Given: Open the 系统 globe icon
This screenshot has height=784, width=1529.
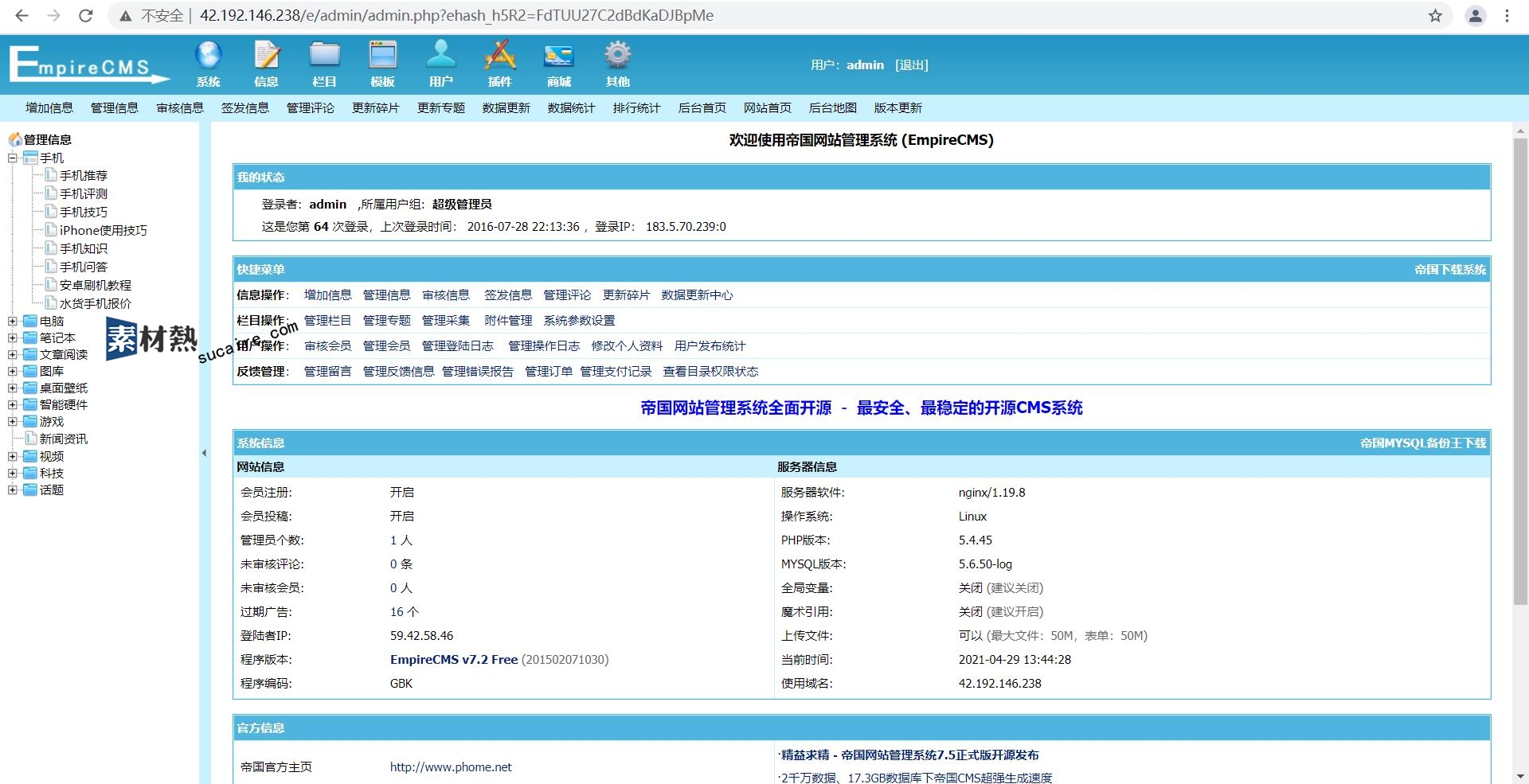Looking at the screenshot, I should point(208,55).
